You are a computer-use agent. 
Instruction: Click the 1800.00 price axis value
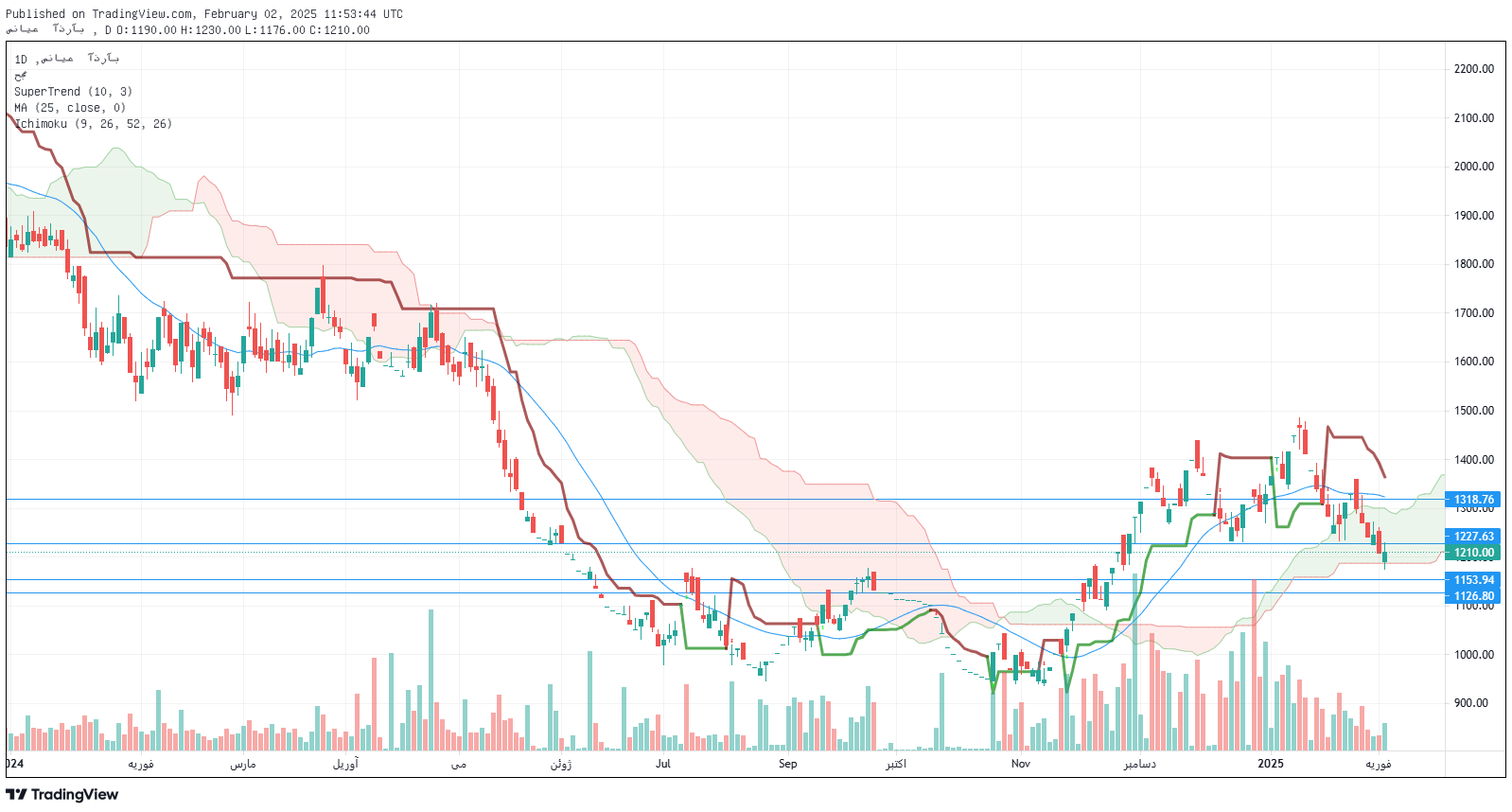[x=1474, y=264]
